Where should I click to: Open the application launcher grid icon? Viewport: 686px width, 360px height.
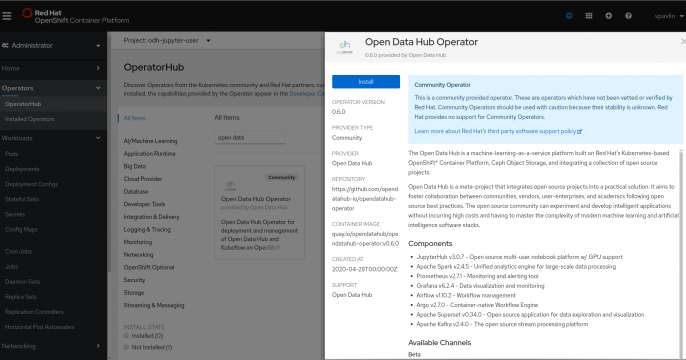(589, 16)
